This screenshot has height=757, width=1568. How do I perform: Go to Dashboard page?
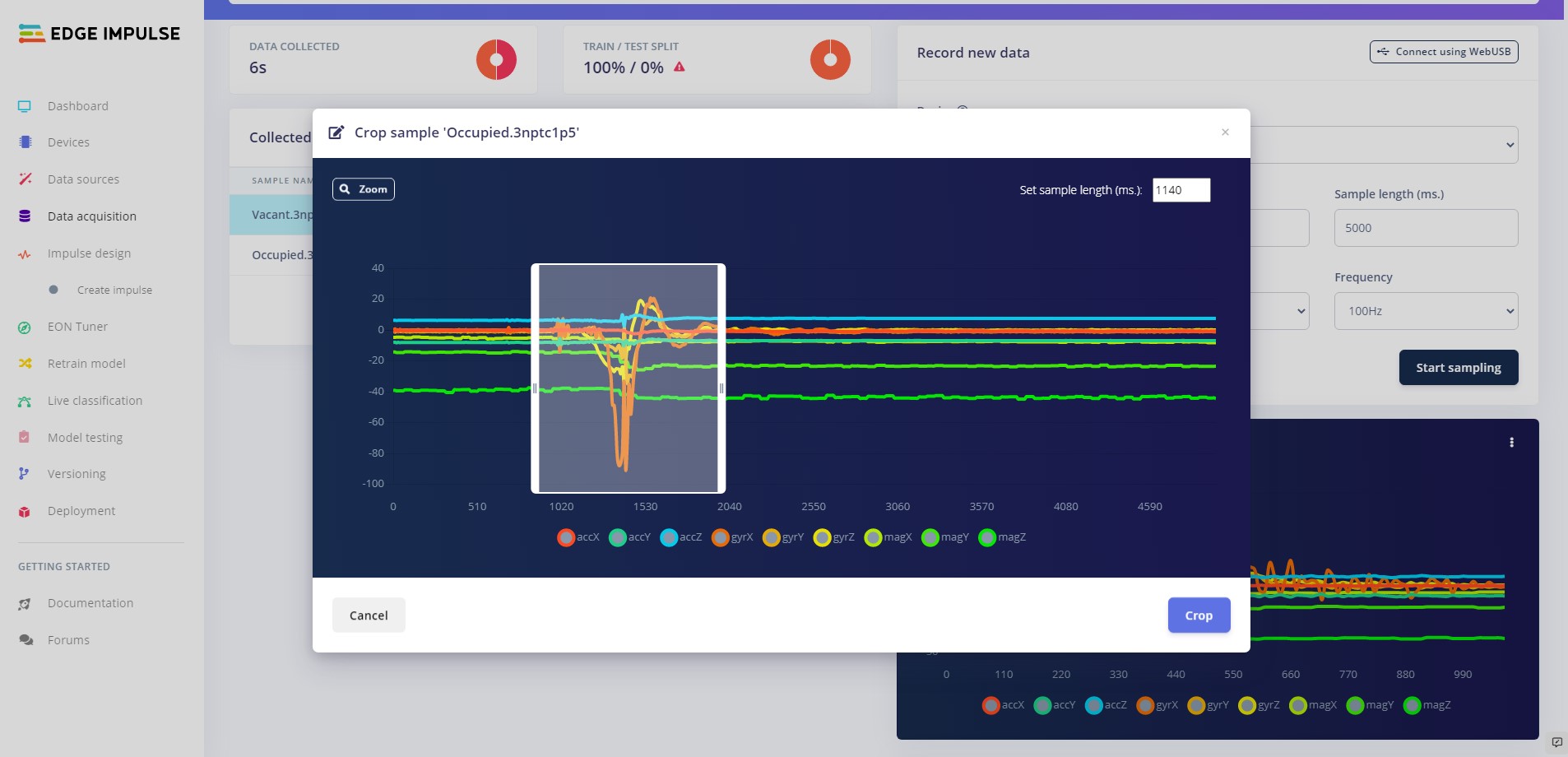tap(78, 106)
